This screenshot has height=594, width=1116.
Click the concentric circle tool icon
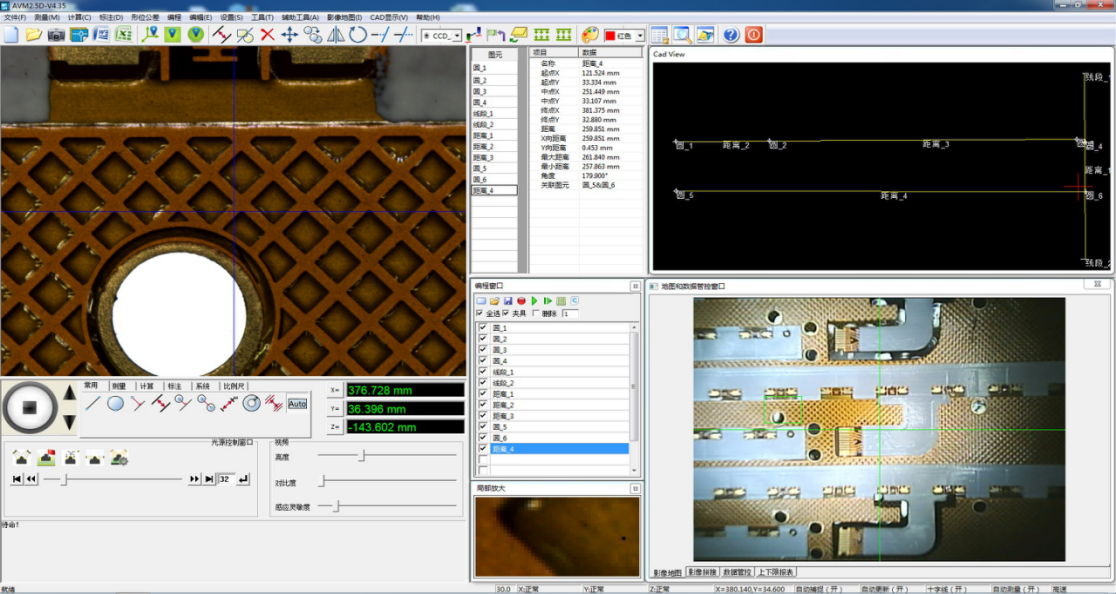point(252,404)
